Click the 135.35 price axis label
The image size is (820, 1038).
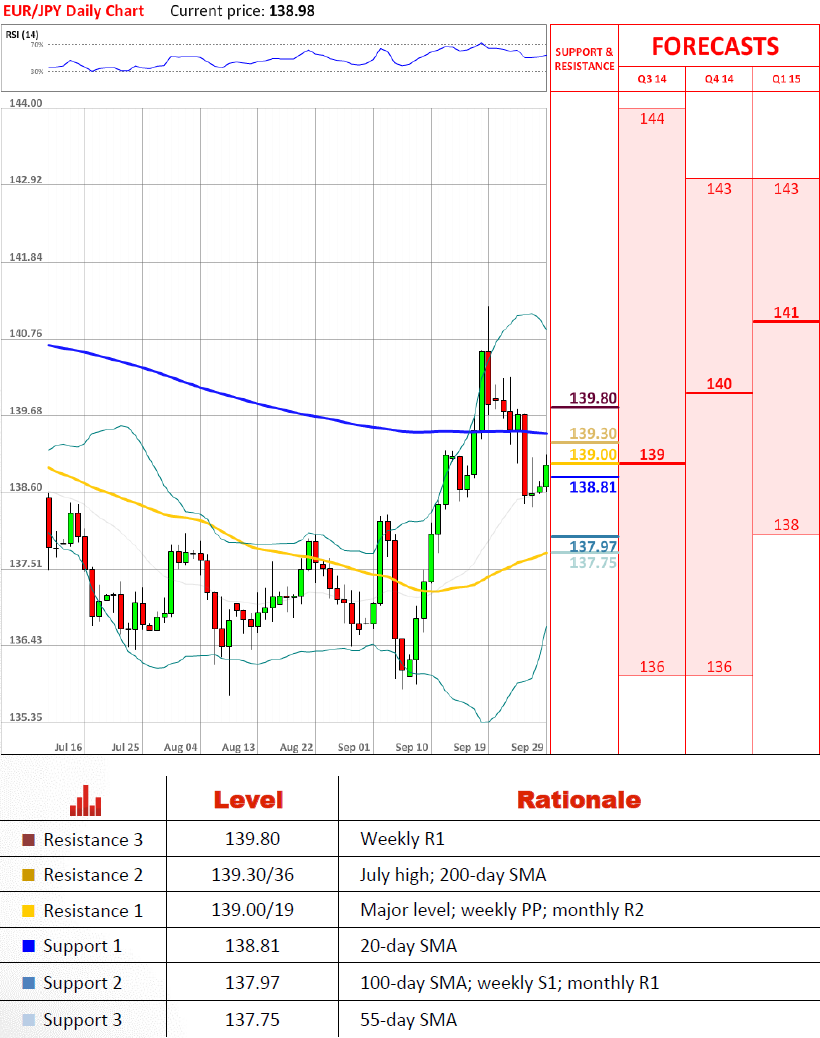[x=26, y=717]
